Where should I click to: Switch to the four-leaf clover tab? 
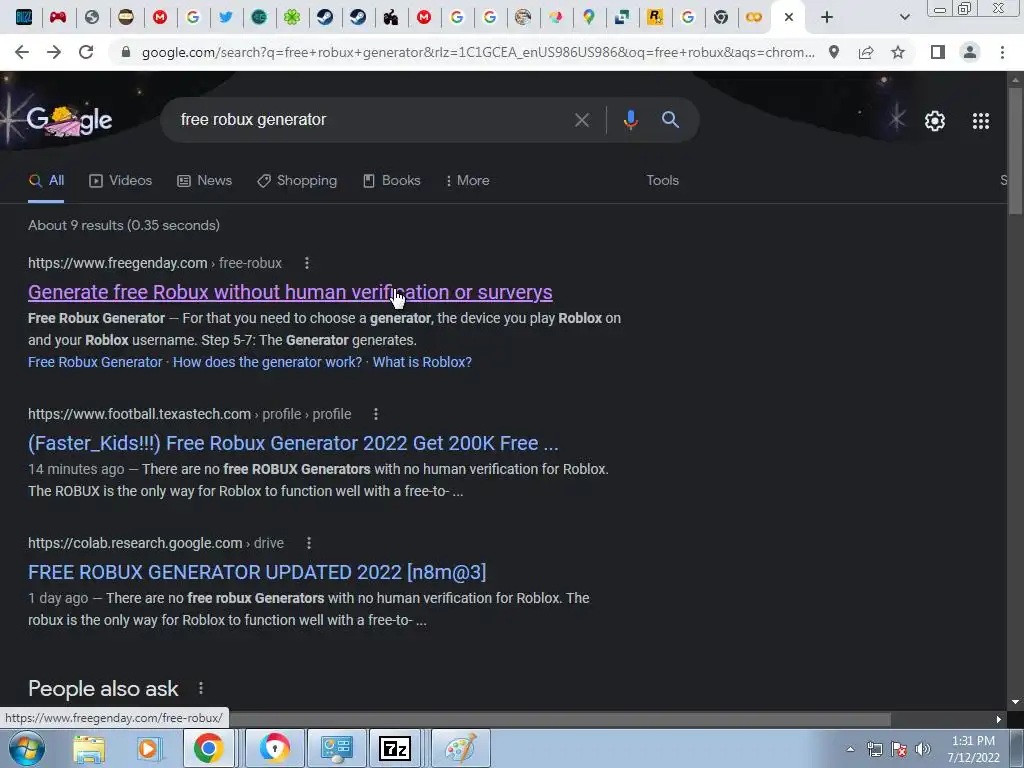point(292,17)
